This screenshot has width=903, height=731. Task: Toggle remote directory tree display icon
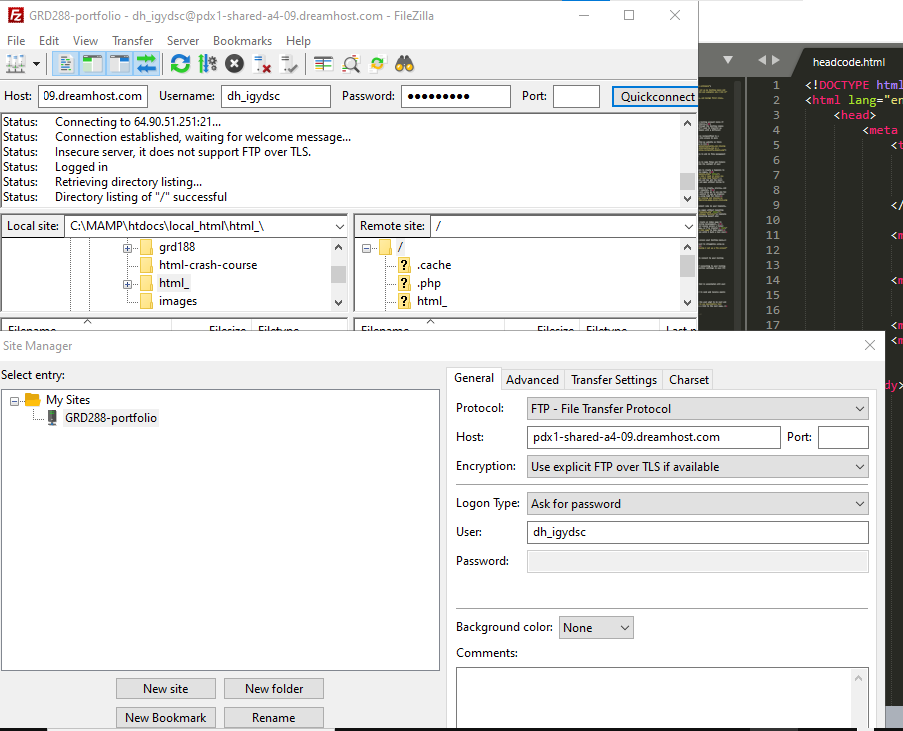point(119,64)
